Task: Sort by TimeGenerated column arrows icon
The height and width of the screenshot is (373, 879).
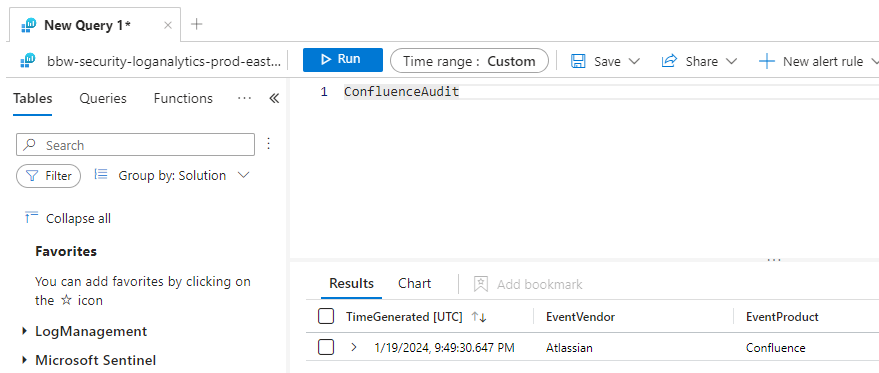Action: (x=479, y=317)
